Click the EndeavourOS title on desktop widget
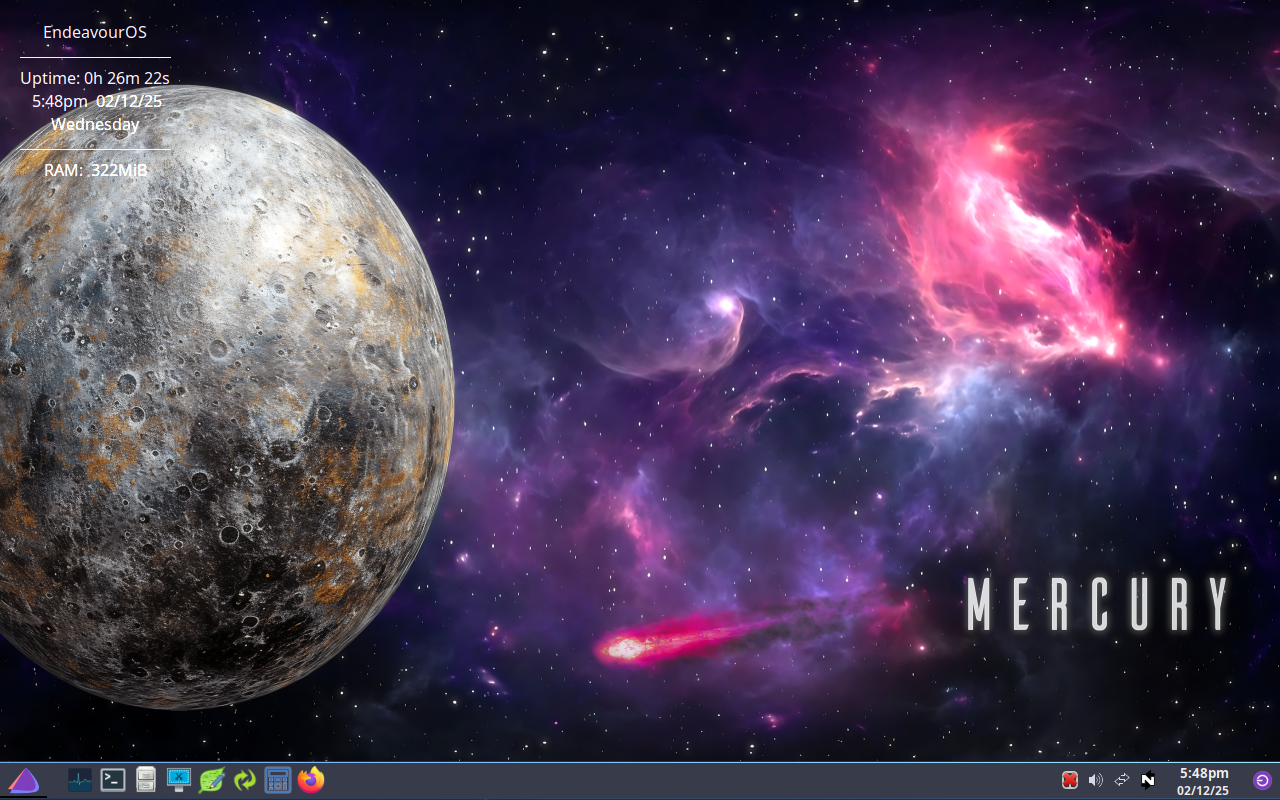 point(95,32)
